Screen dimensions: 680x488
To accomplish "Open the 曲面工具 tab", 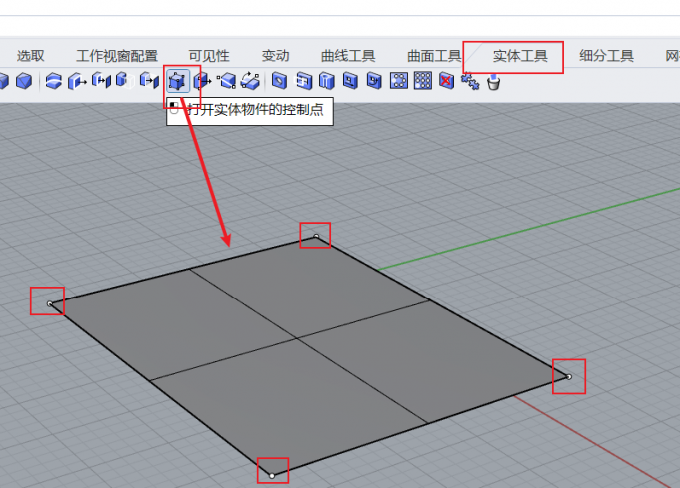I will coord(434,56).
